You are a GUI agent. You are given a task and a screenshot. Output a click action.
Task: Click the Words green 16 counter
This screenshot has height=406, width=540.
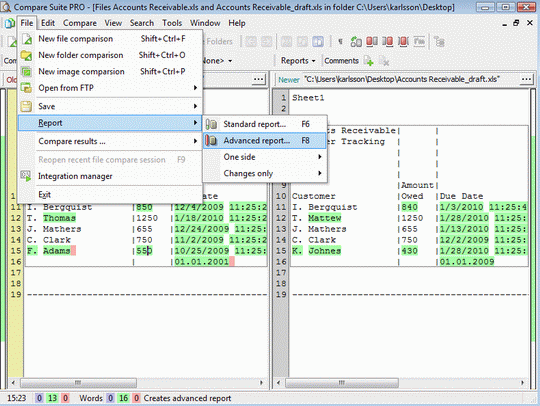123,398
